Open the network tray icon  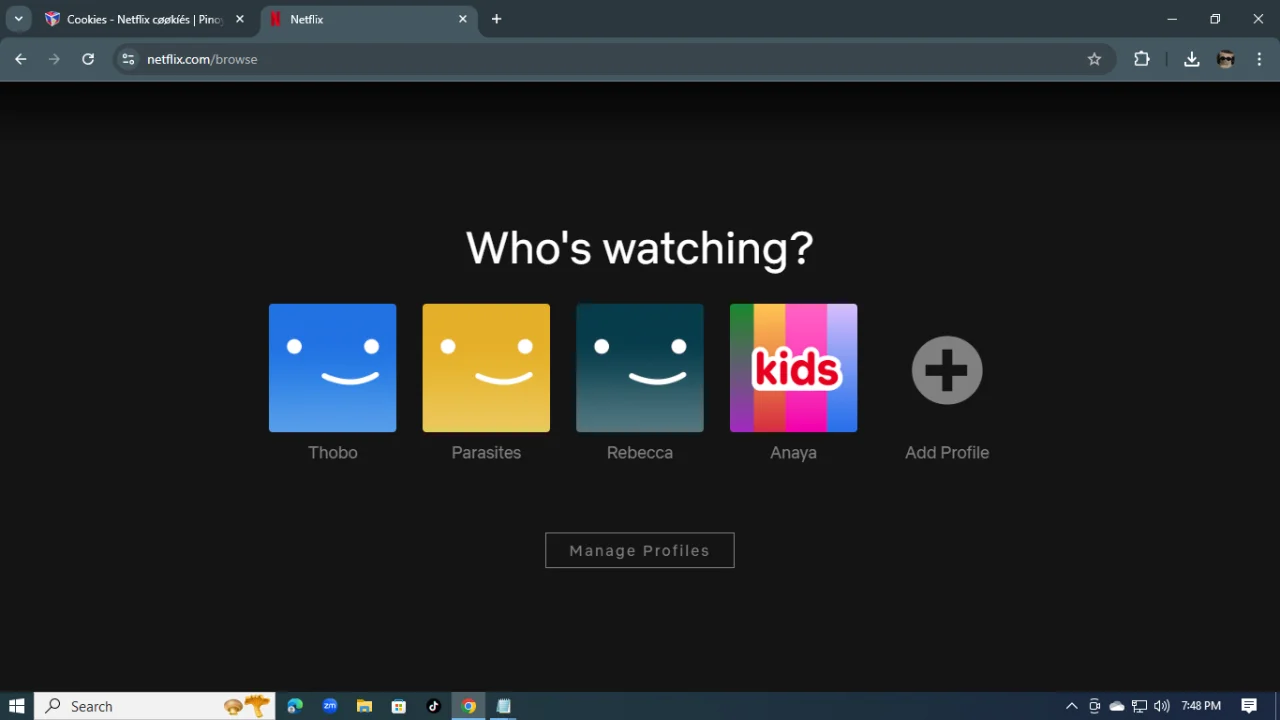point(1139,706)
